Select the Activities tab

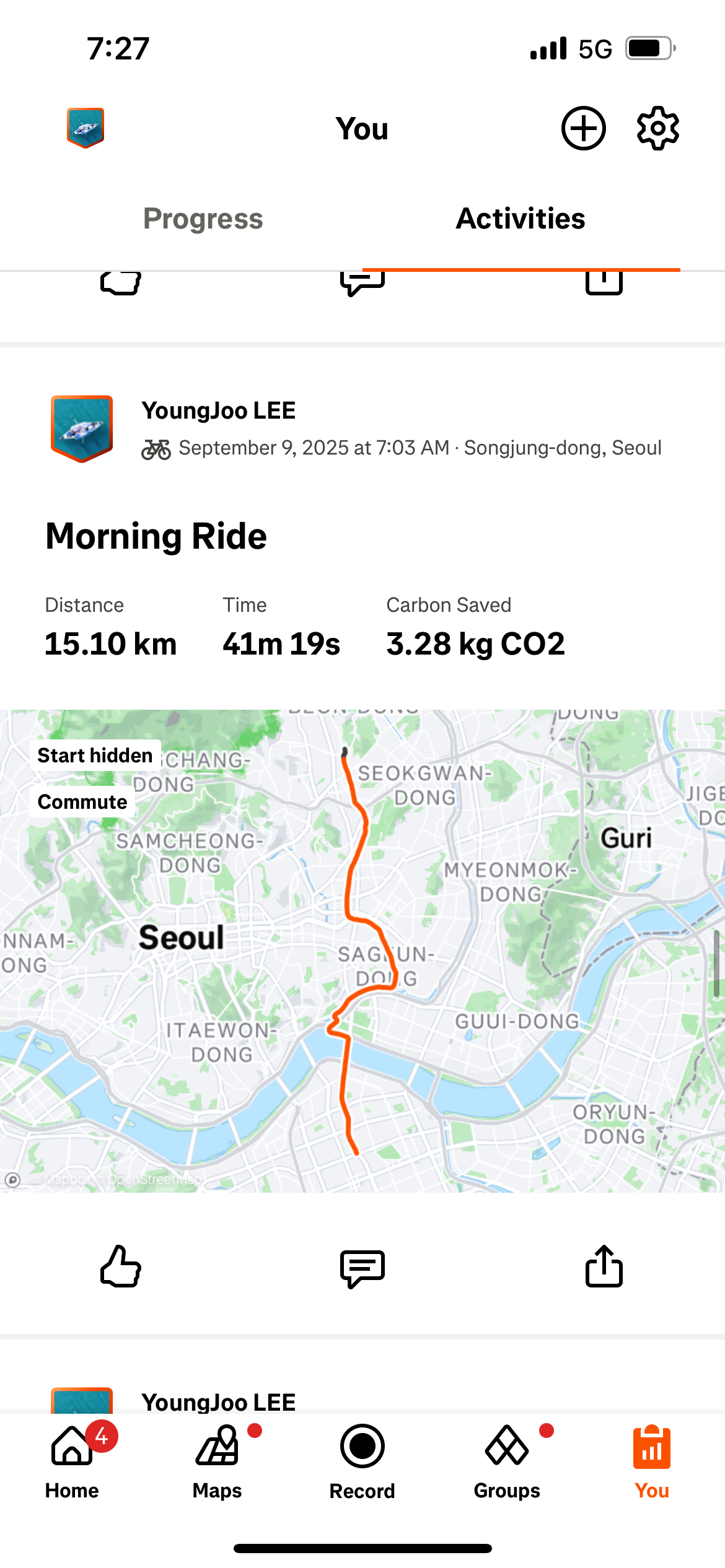[x=521, y=219]
